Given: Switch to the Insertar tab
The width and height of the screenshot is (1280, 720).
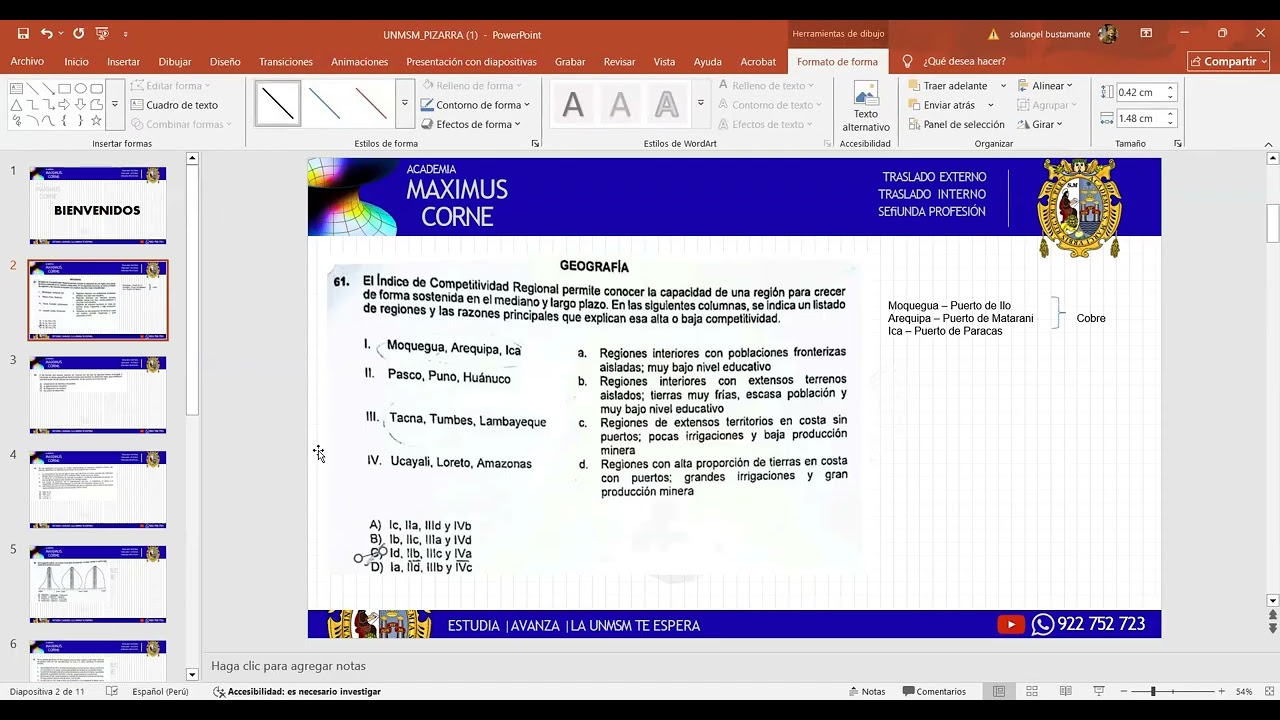Looking at the screenshot, I should (124, 62).
